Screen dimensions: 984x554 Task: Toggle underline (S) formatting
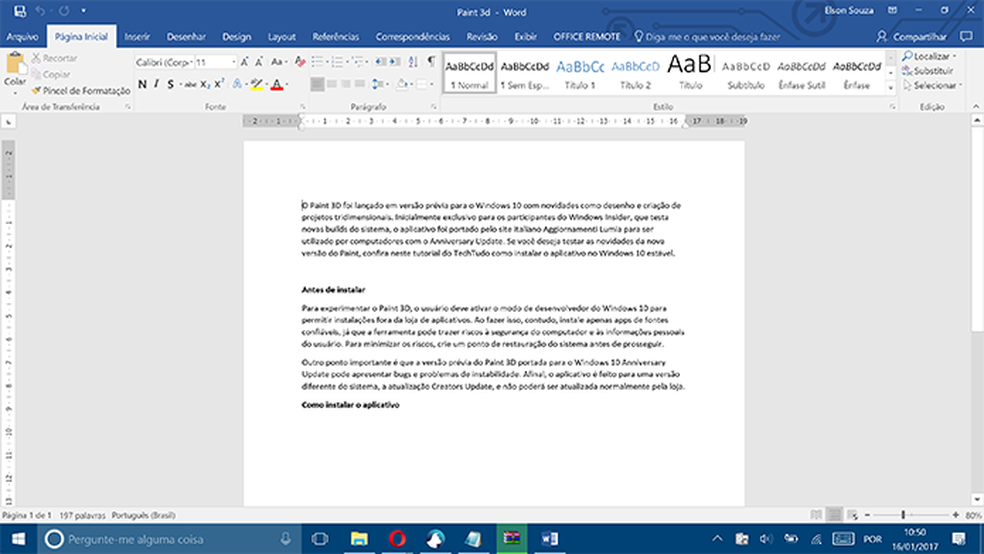point(170,83)
